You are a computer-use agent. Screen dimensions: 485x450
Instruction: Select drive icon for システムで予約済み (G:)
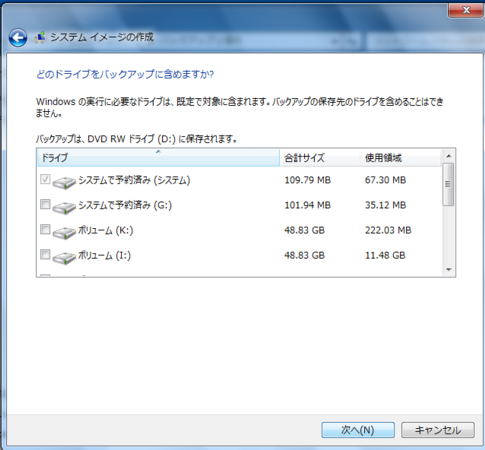[x=64, y=207]
